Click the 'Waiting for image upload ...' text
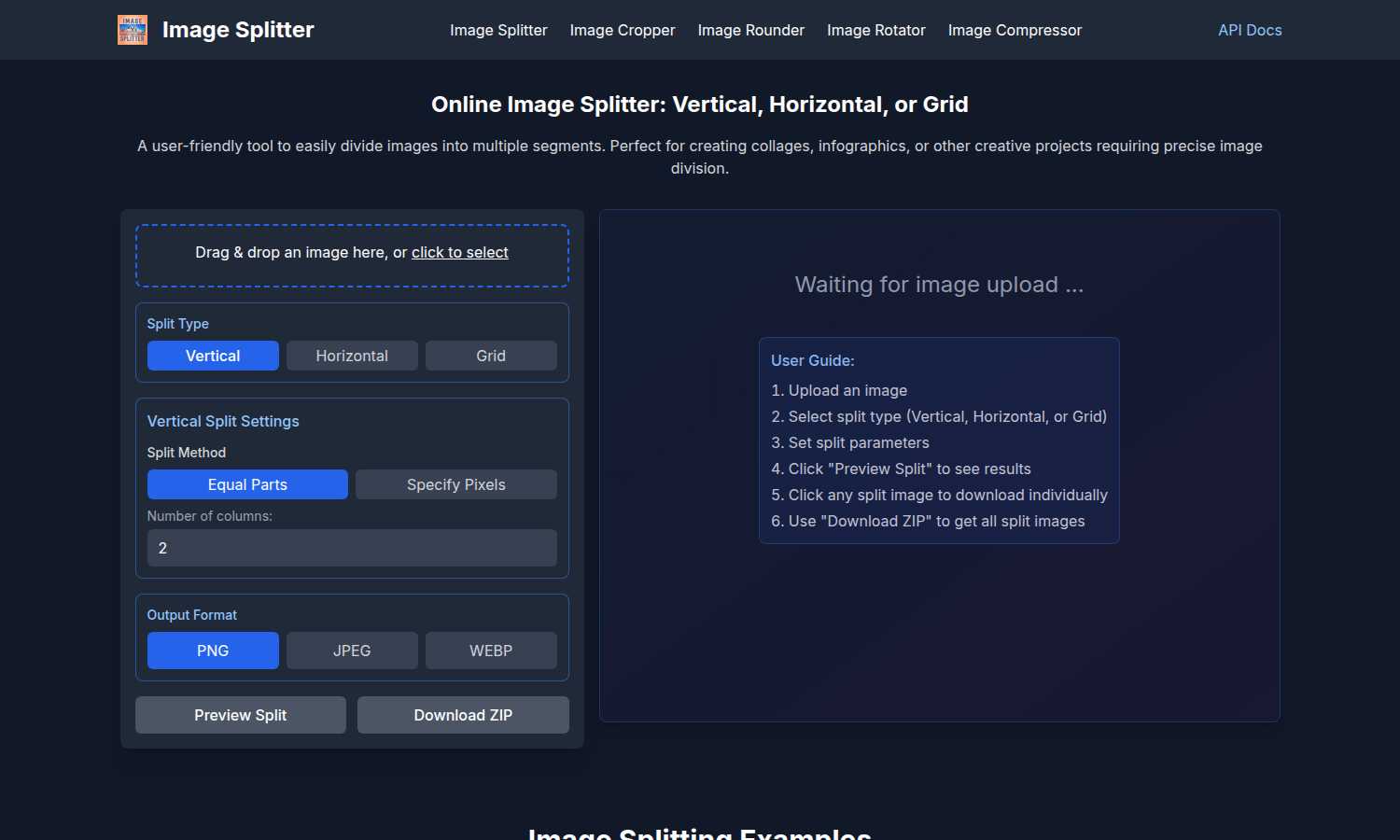This screenshot has width=1400, height=840. pyautogui.click(x=939, y=285)
